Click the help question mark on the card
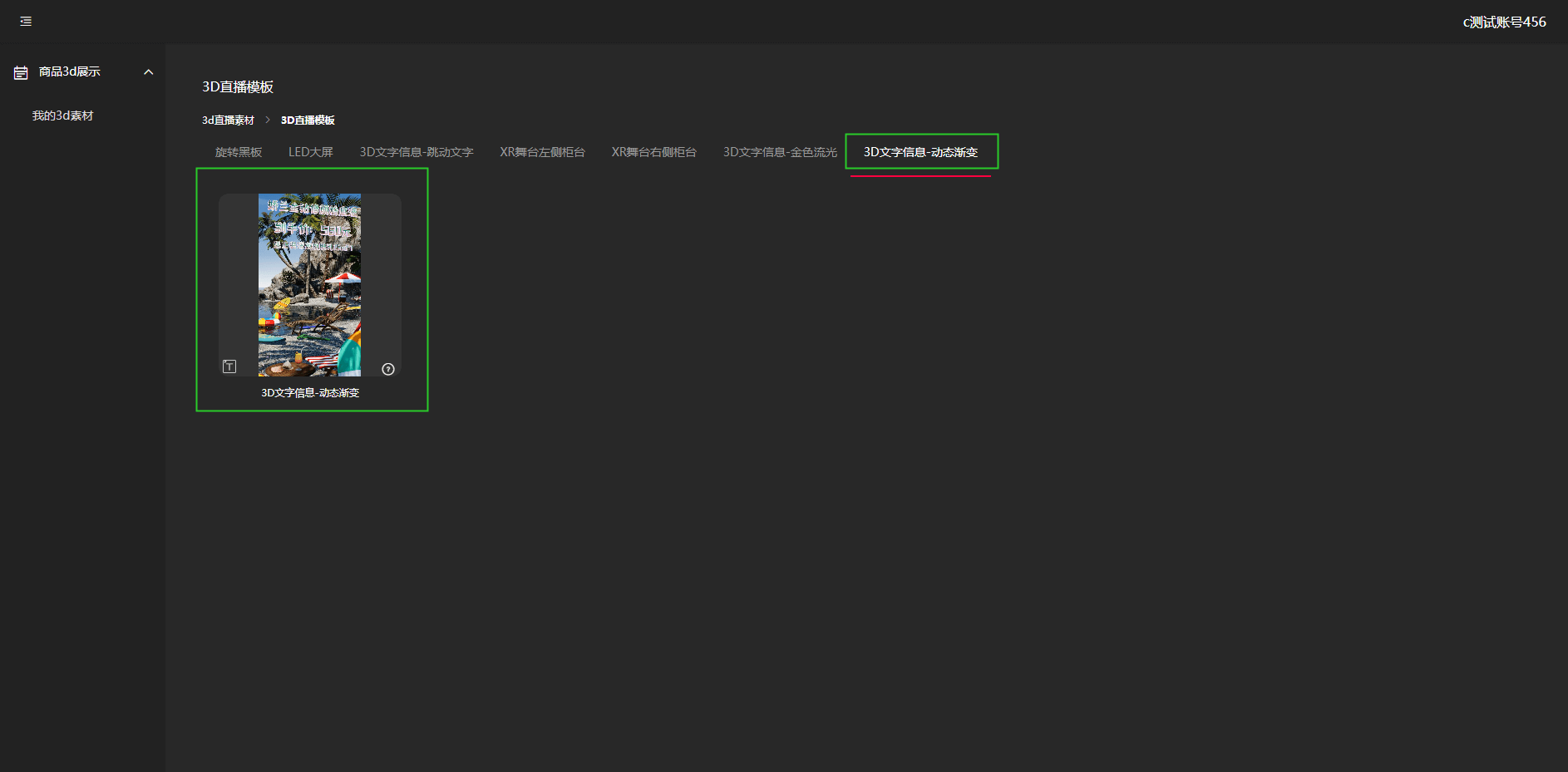The width and height of the screenshot is (1568, 772). (x=388, y=369)
